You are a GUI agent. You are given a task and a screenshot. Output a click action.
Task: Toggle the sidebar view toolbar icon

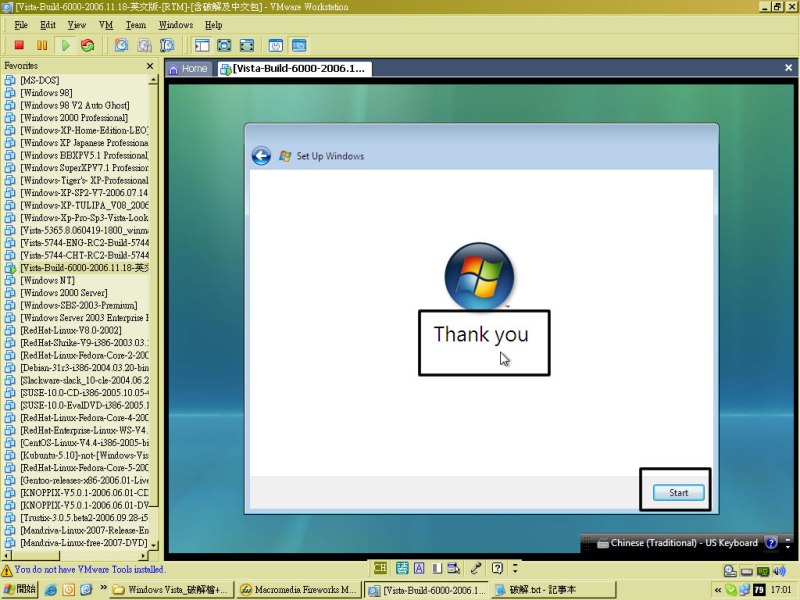click(202, 45)
